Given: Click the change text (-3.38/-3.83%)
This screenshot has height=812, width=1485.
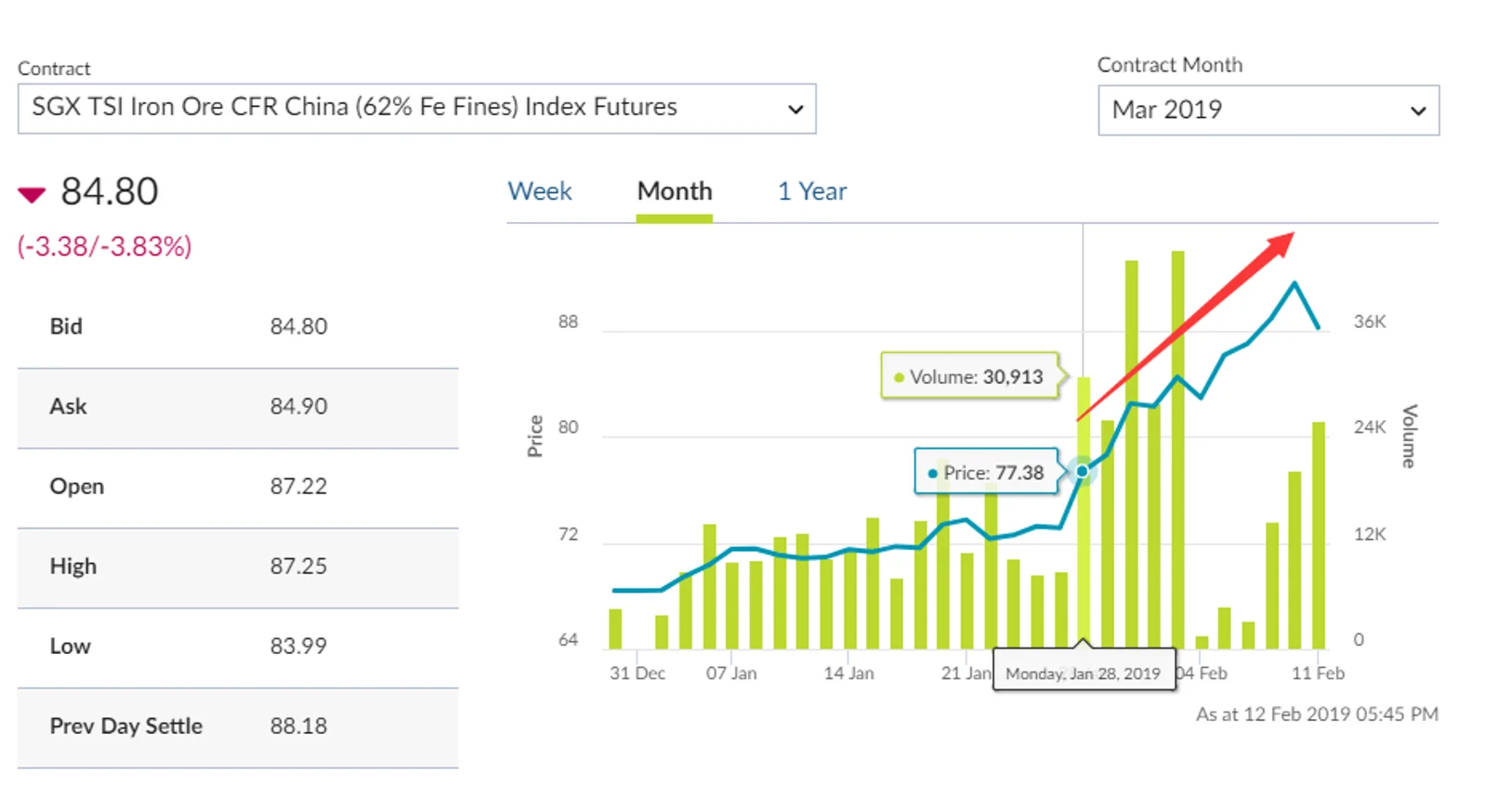Looking at the screenshot, I should [x=105, y=246].
